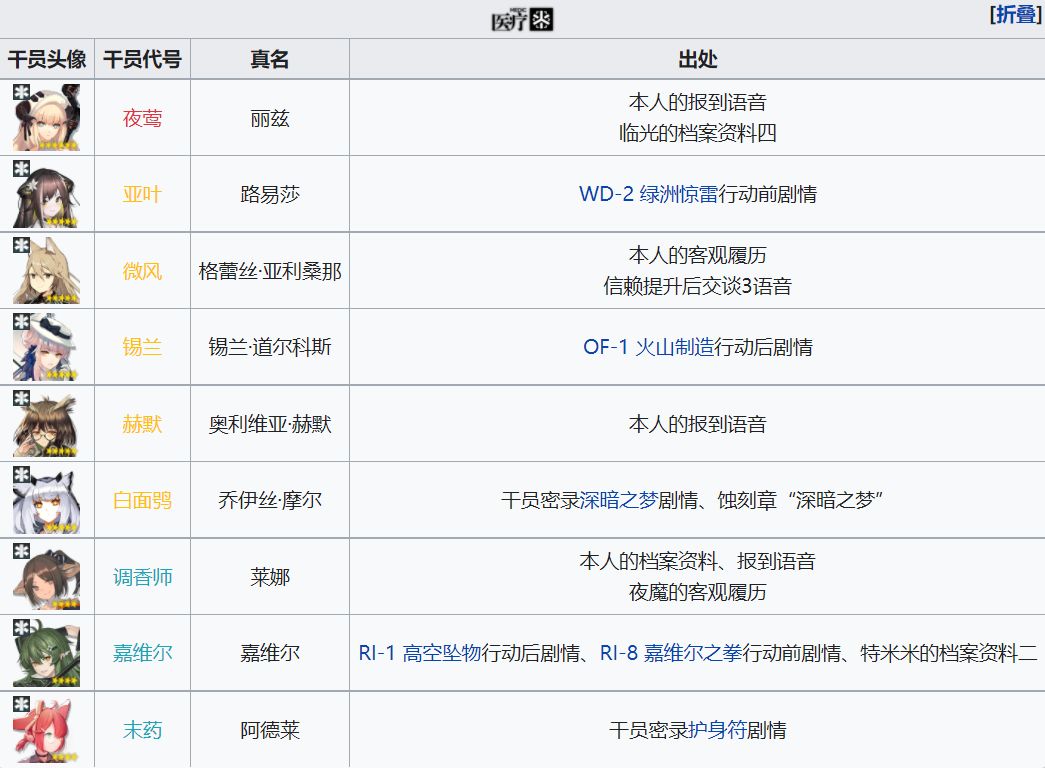Viewport: 1045px width, 768px height.
Task: Open the 调香师 operator page link
Action: pyautogui.click(x=143, y=577)
